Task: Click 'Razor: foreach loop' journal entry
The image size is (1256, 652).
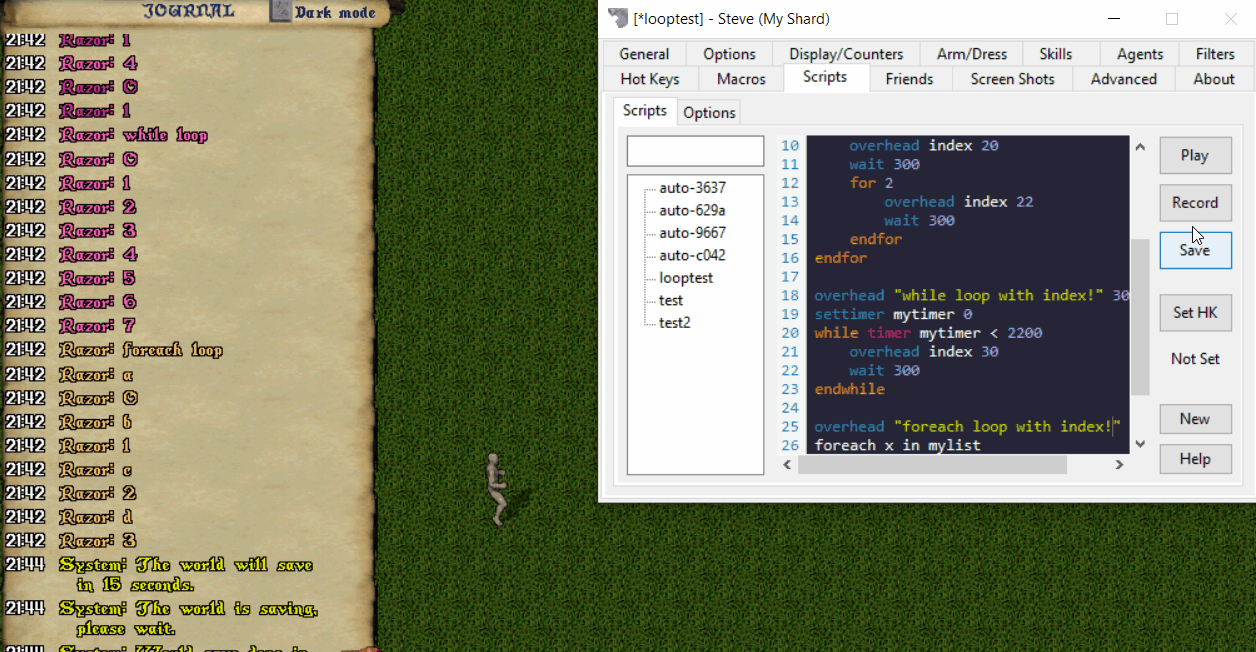Action: click(140, 350)
